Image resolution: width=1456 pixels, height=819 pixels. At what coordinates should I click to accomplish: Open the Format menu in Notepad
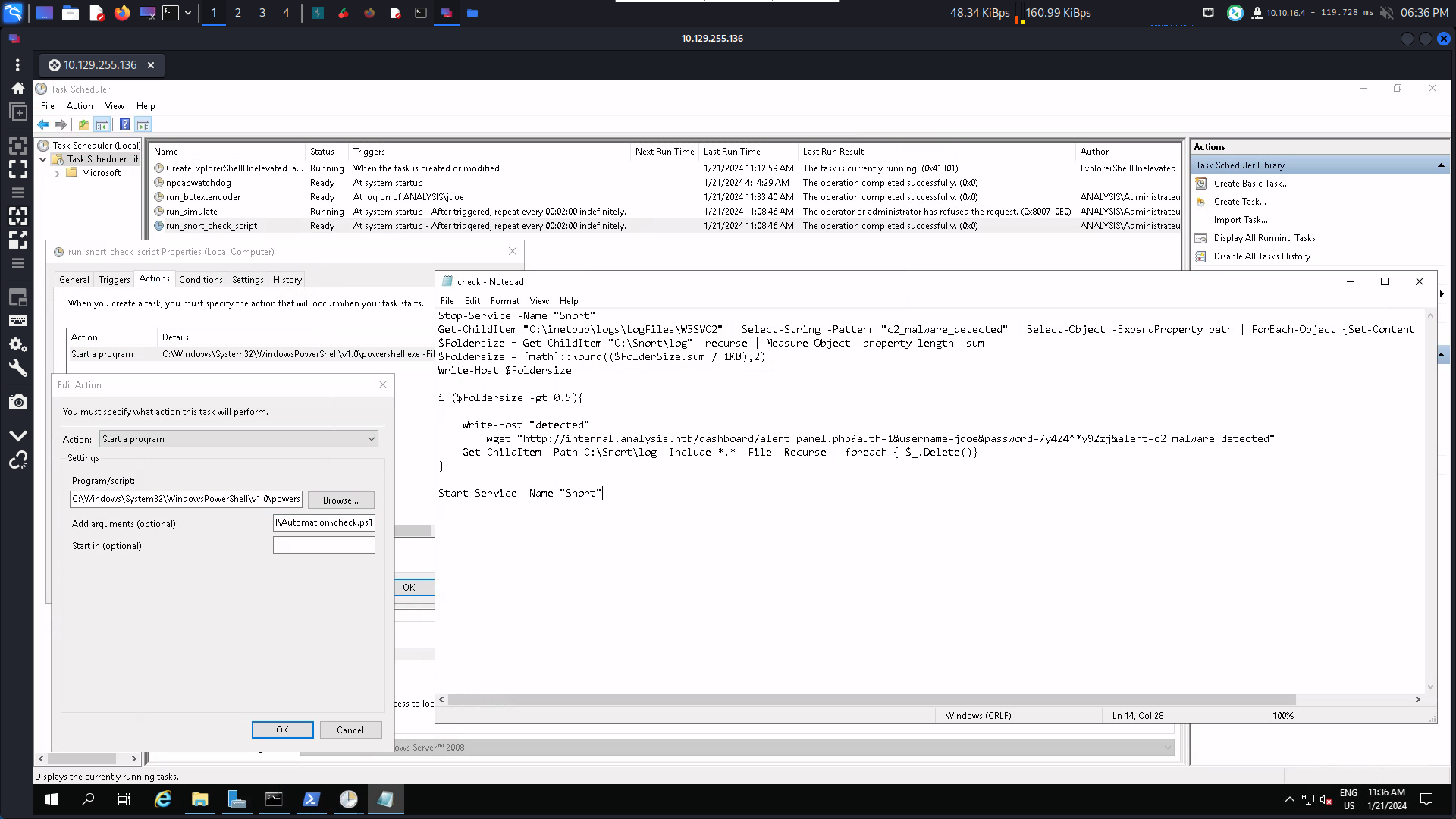pos(505,301)
